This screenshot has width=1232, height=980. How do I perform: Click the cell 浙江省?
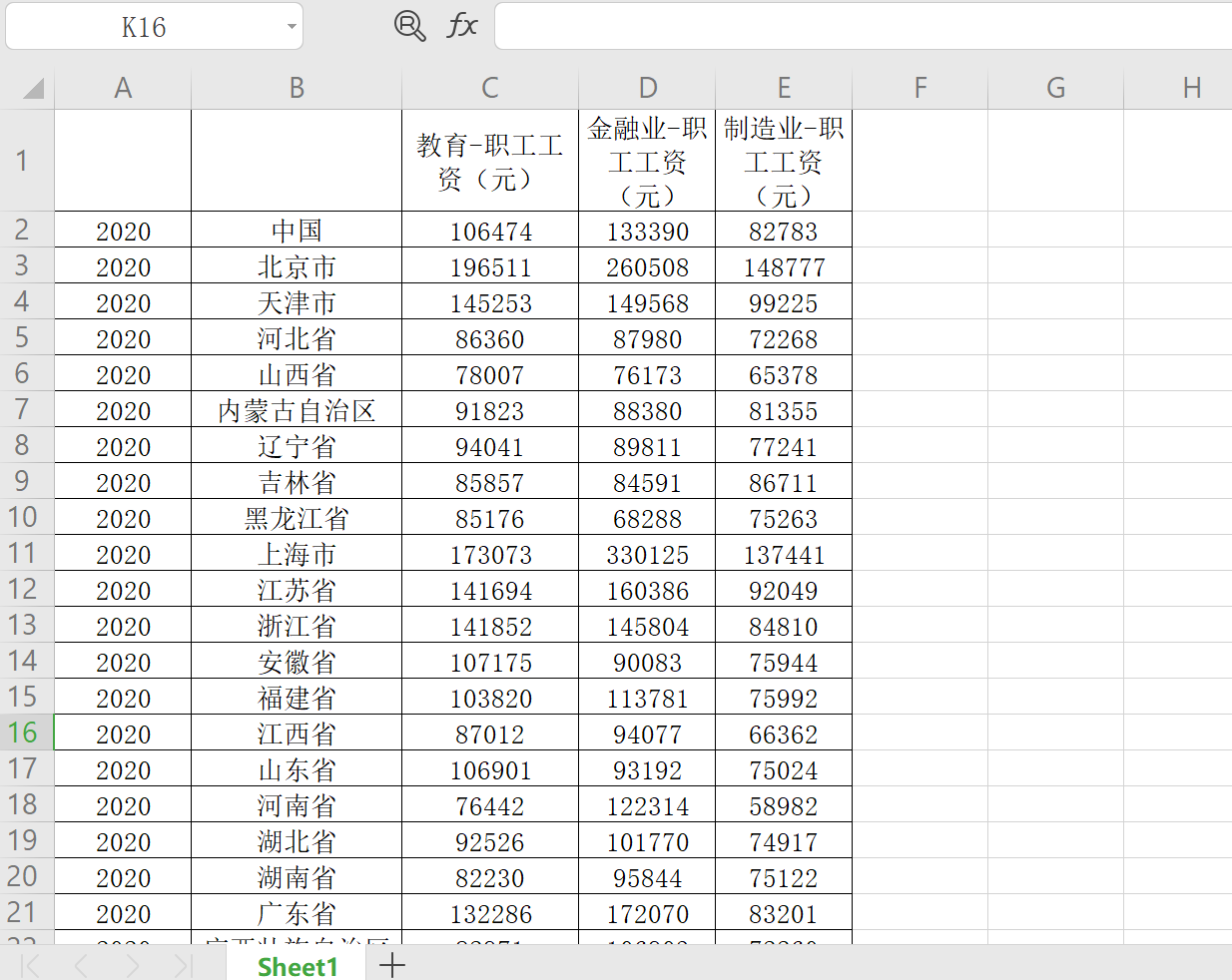point(297,626)
